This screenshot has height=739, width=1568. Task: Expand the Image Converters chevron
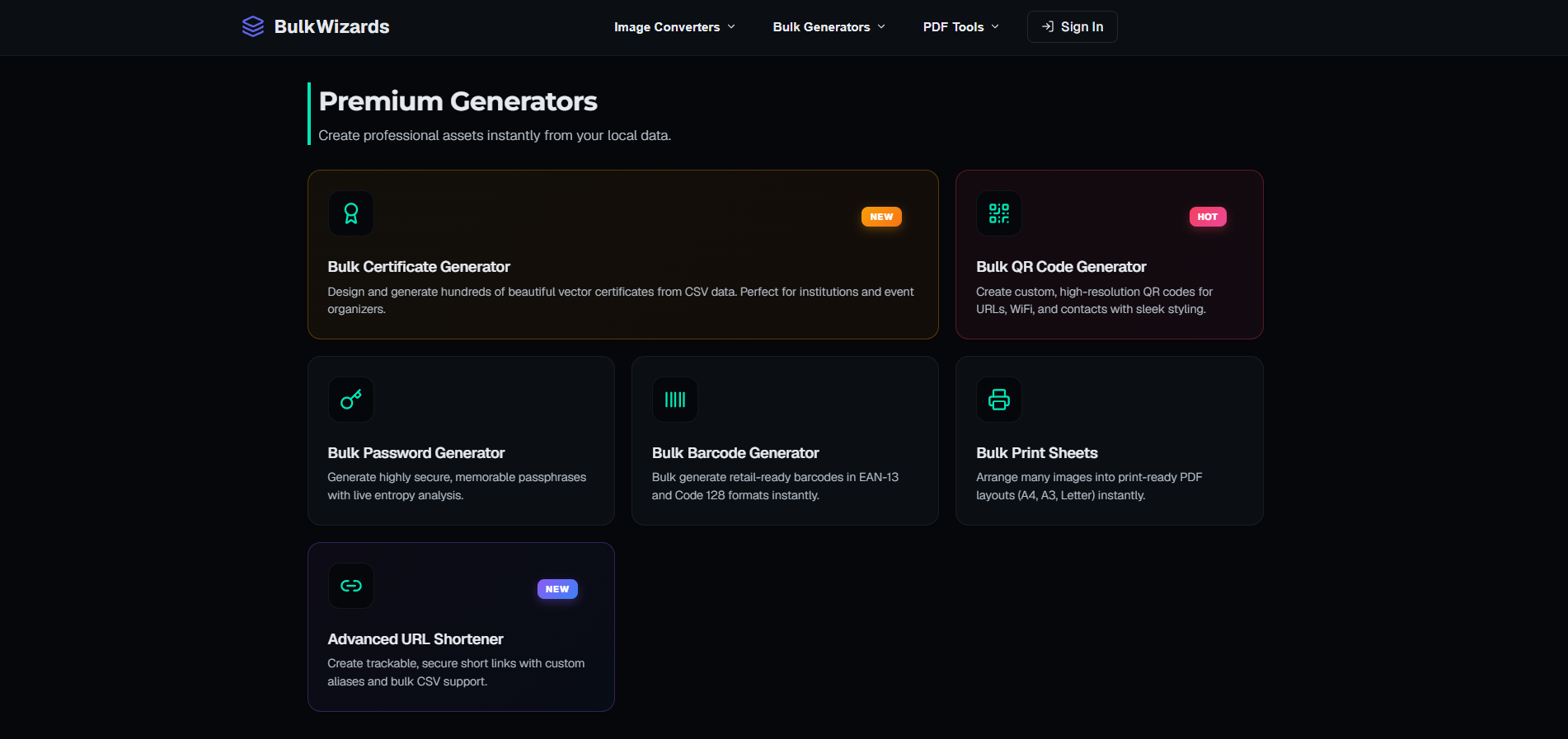click(x=731, y=26)
